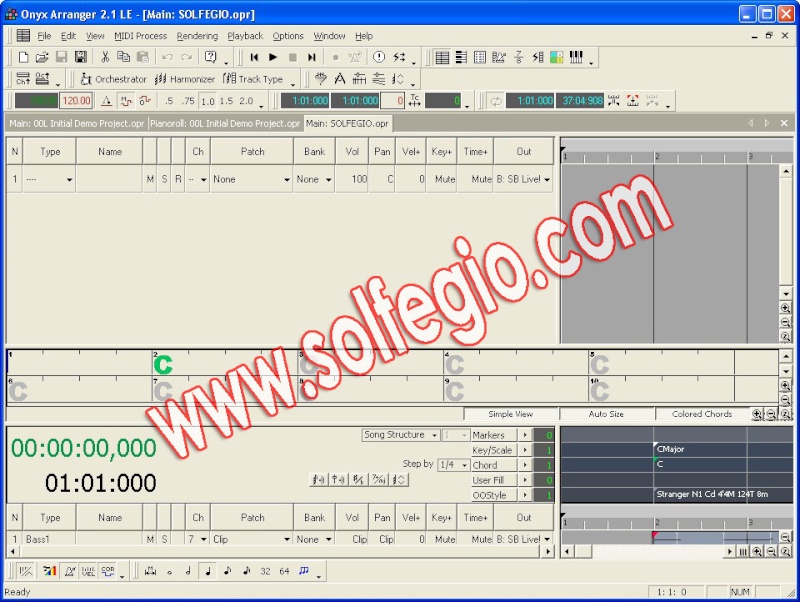The width and height of the screenshot is (800, 602).
Task: Toggle Solo (S) on Bass1 track
Action: point(164,539)
